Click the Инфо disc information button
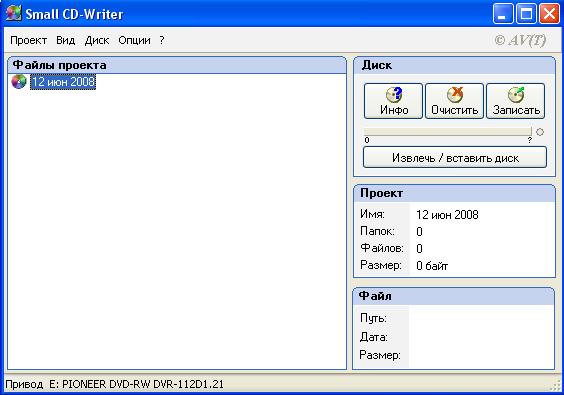The image size is (564, 395). 394,101
